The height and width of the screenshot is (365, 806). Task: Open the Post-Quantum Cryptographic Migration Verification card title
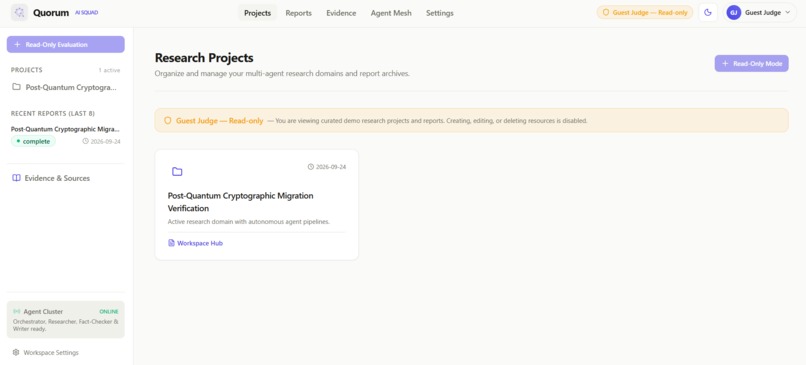coord(241,202)
